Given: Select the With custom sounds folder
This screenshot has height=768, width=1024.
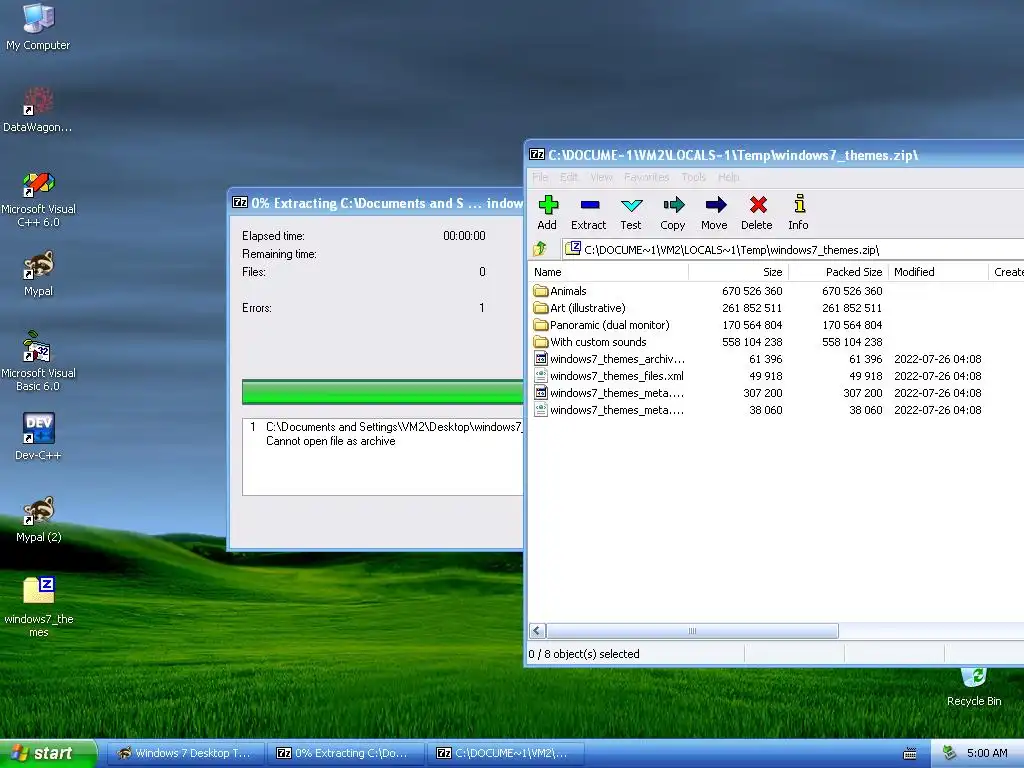Looking at the screenshot, I should 590,342.
